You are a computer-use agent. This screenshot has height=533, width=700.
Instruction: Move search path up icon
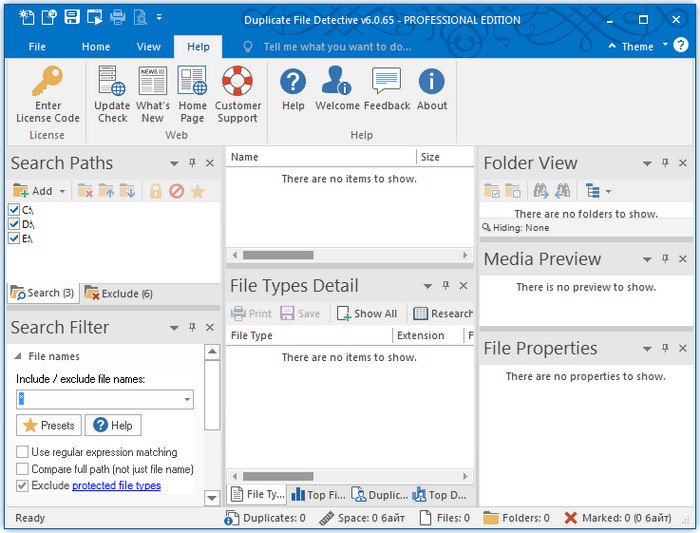tap(106, 191)
